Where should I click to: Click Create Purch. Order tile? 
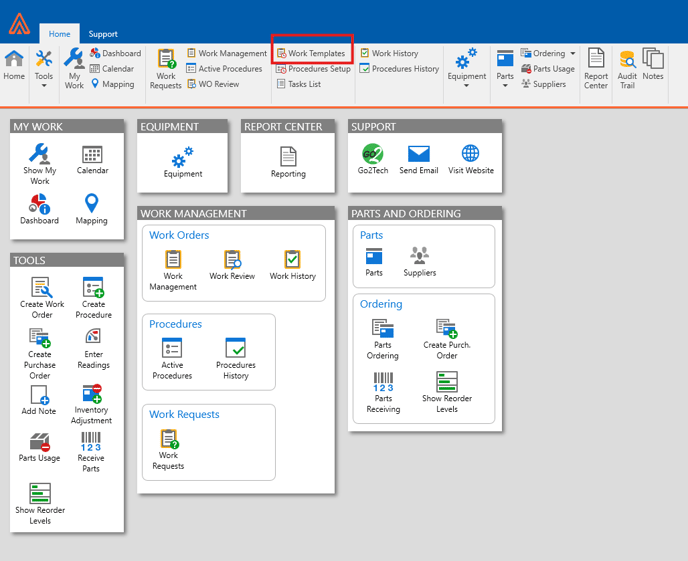[447, 339]
